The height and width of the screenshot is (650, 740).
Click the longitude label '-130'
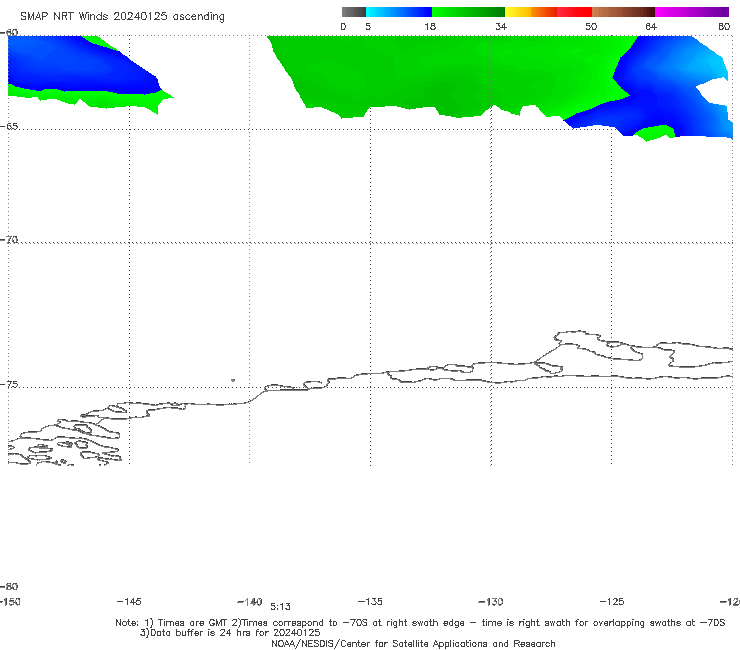491,601
